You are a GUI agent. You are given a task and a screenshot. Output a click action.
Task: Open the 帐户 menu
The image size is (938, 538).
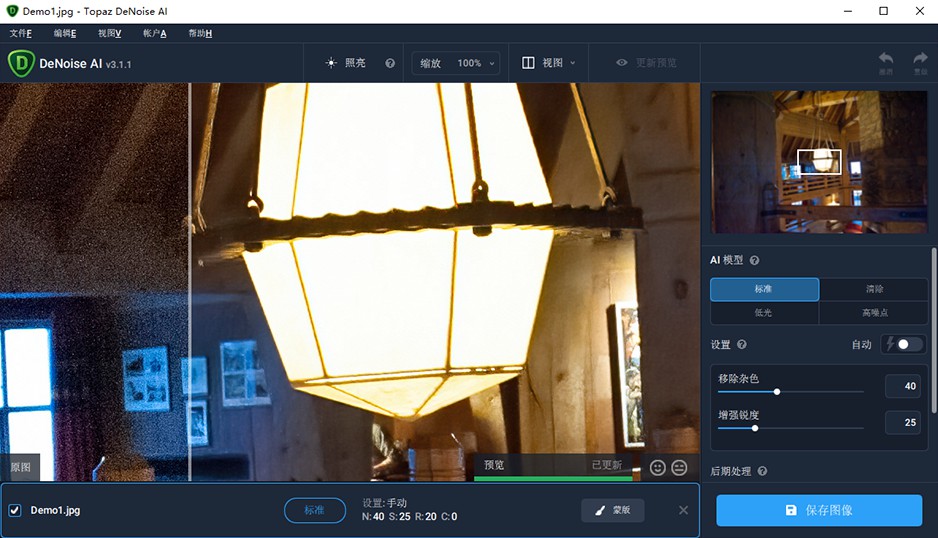pyautogui.click(x=154, y=34)
